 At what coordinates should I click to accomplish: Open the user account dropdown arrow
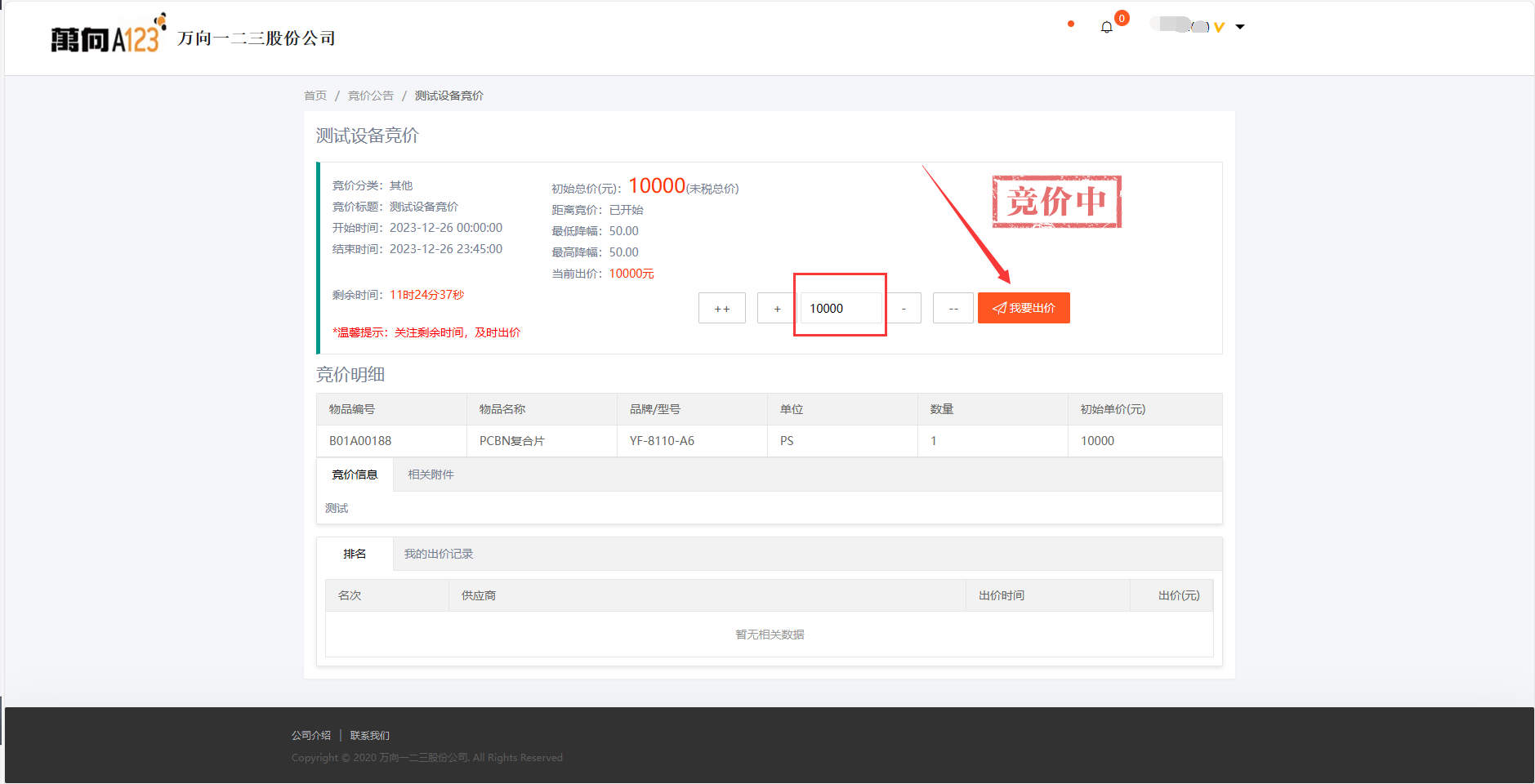tap(1239, 27)
